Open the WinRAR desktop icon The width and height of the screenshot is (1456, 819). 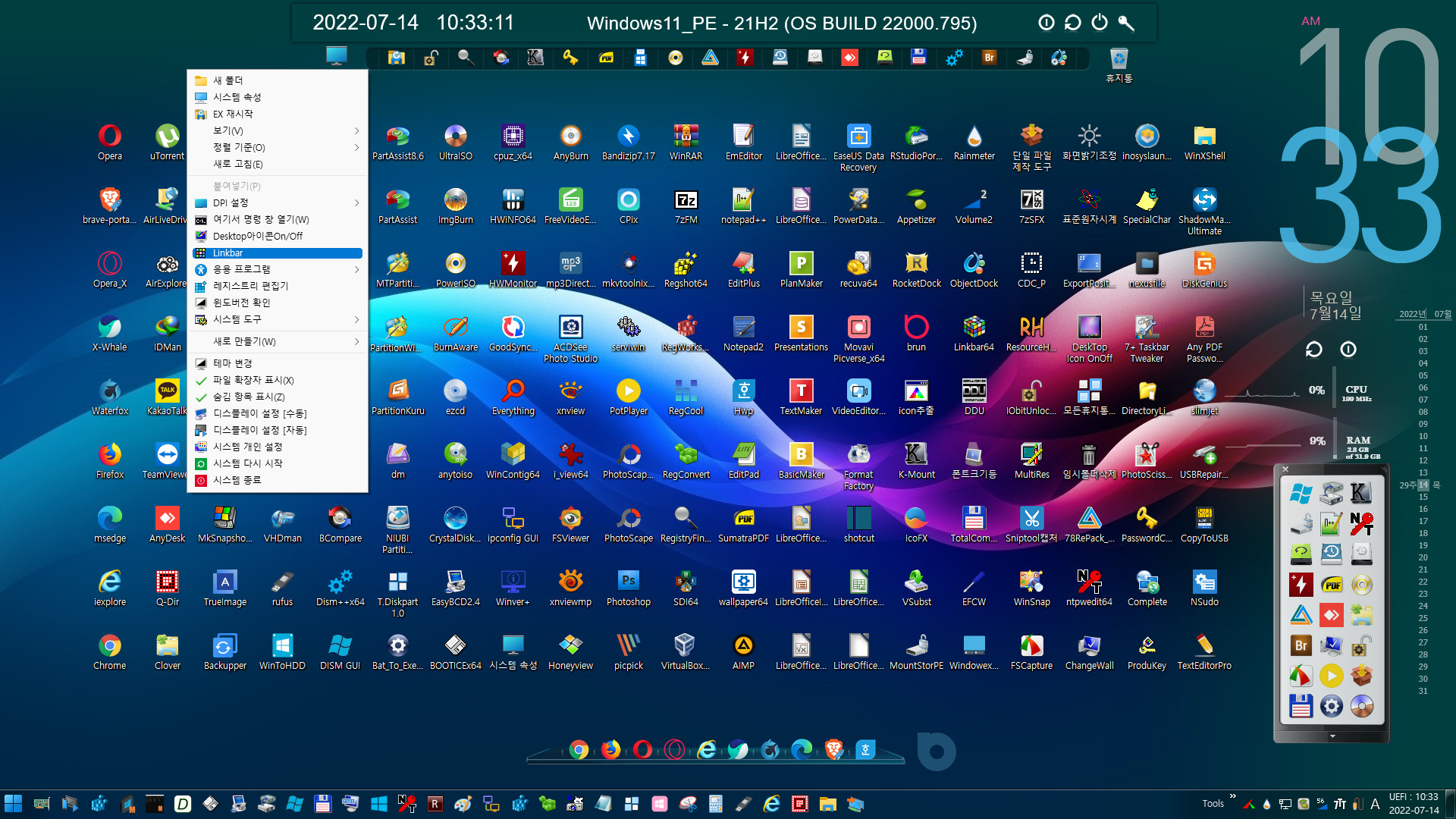686,142
